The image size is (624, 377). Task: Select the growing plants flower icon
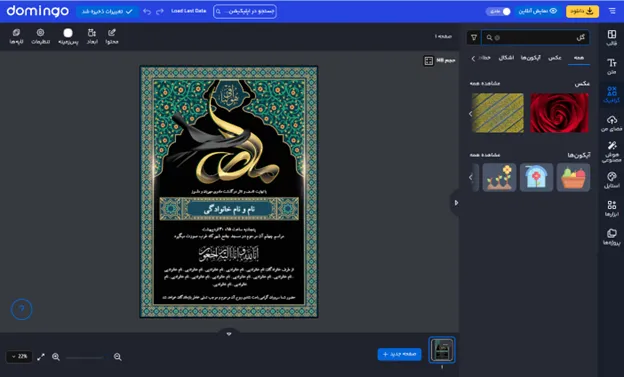click(x=499, y=177)
